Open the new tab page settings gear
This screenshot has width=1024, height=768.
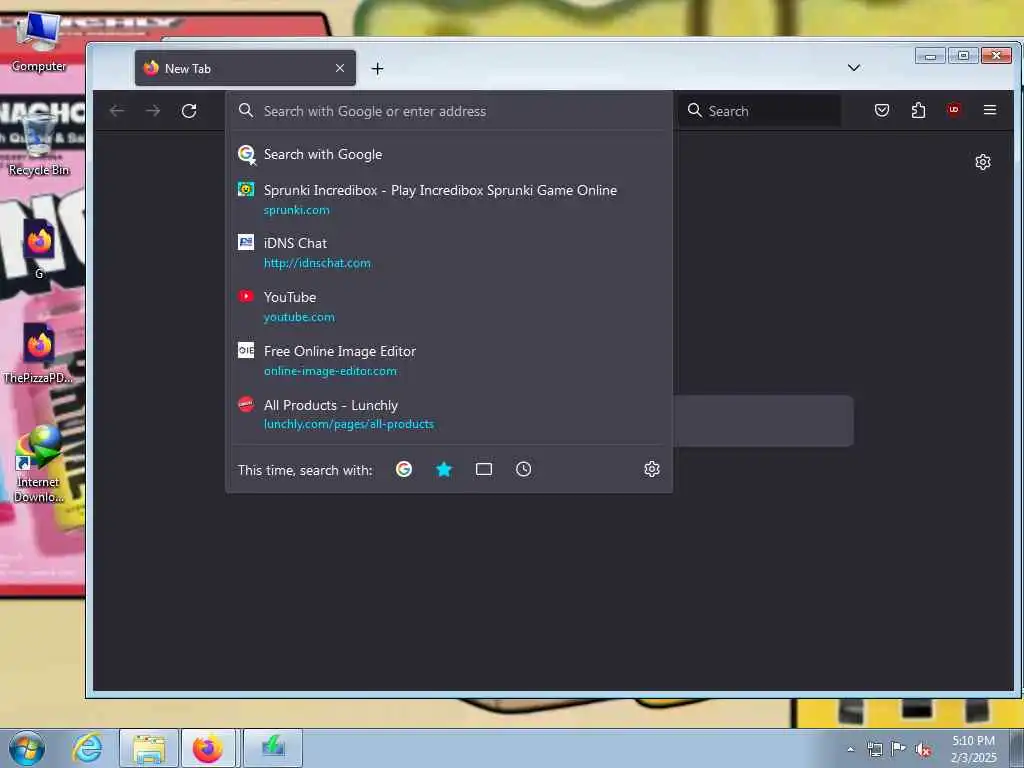click(x=982, y=162)
